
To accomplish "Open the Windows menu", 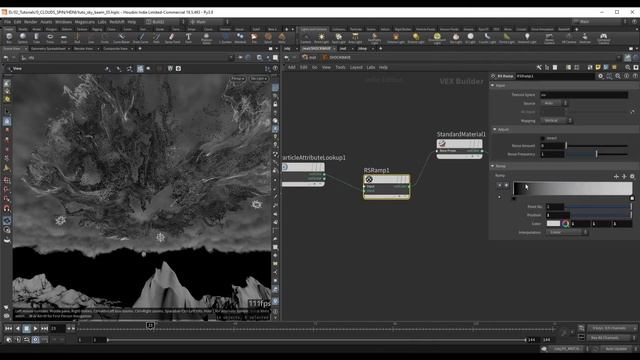I will 63,22.
